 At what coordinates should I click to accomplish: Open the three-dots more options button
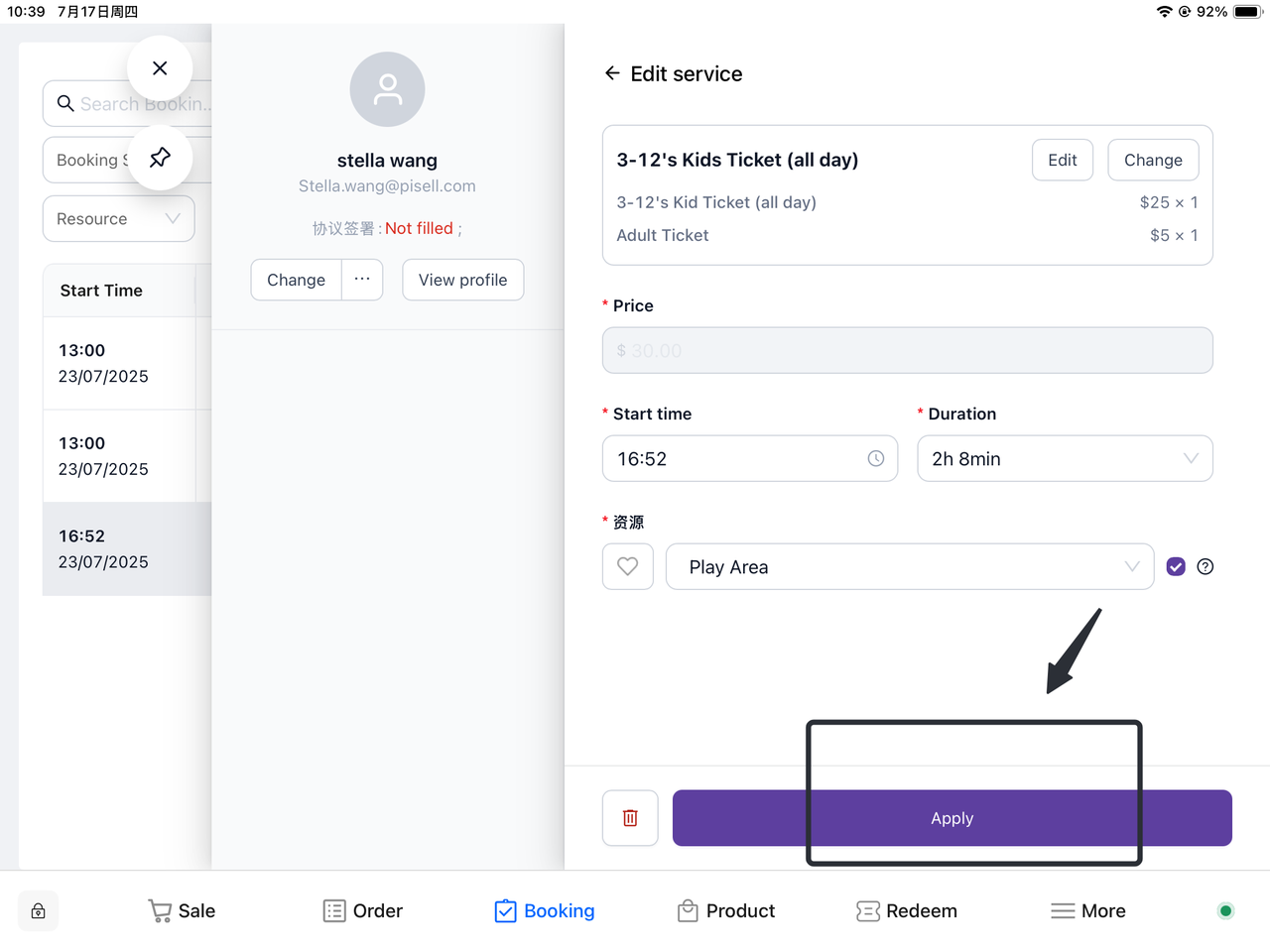pyautogui.click(x=362, y=280)
